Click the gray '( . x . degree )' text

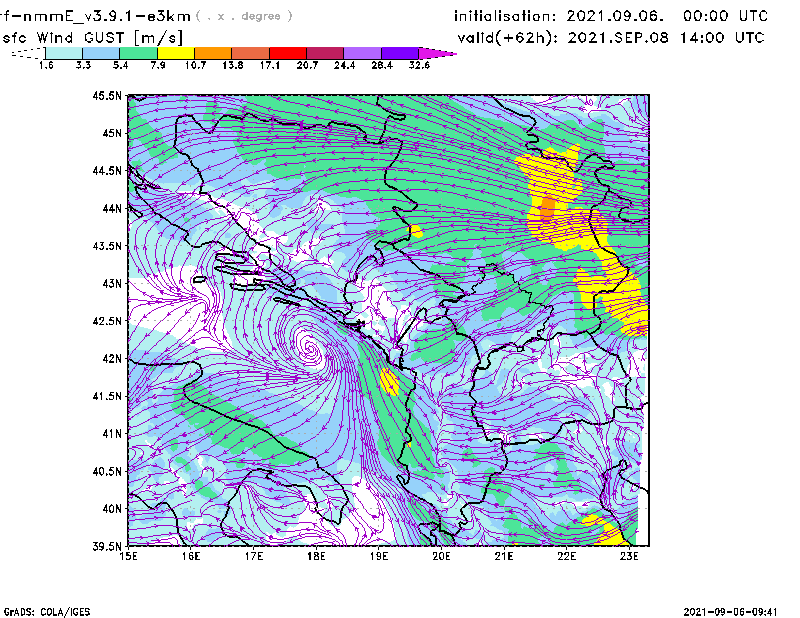(x=244, y=16)
